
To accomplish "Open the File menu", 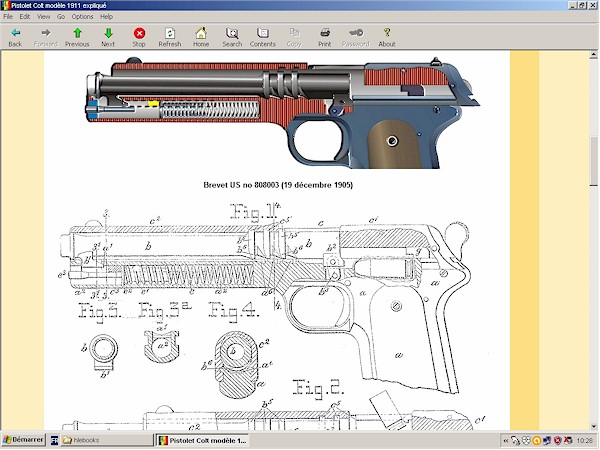I will (x=8, y=16).
